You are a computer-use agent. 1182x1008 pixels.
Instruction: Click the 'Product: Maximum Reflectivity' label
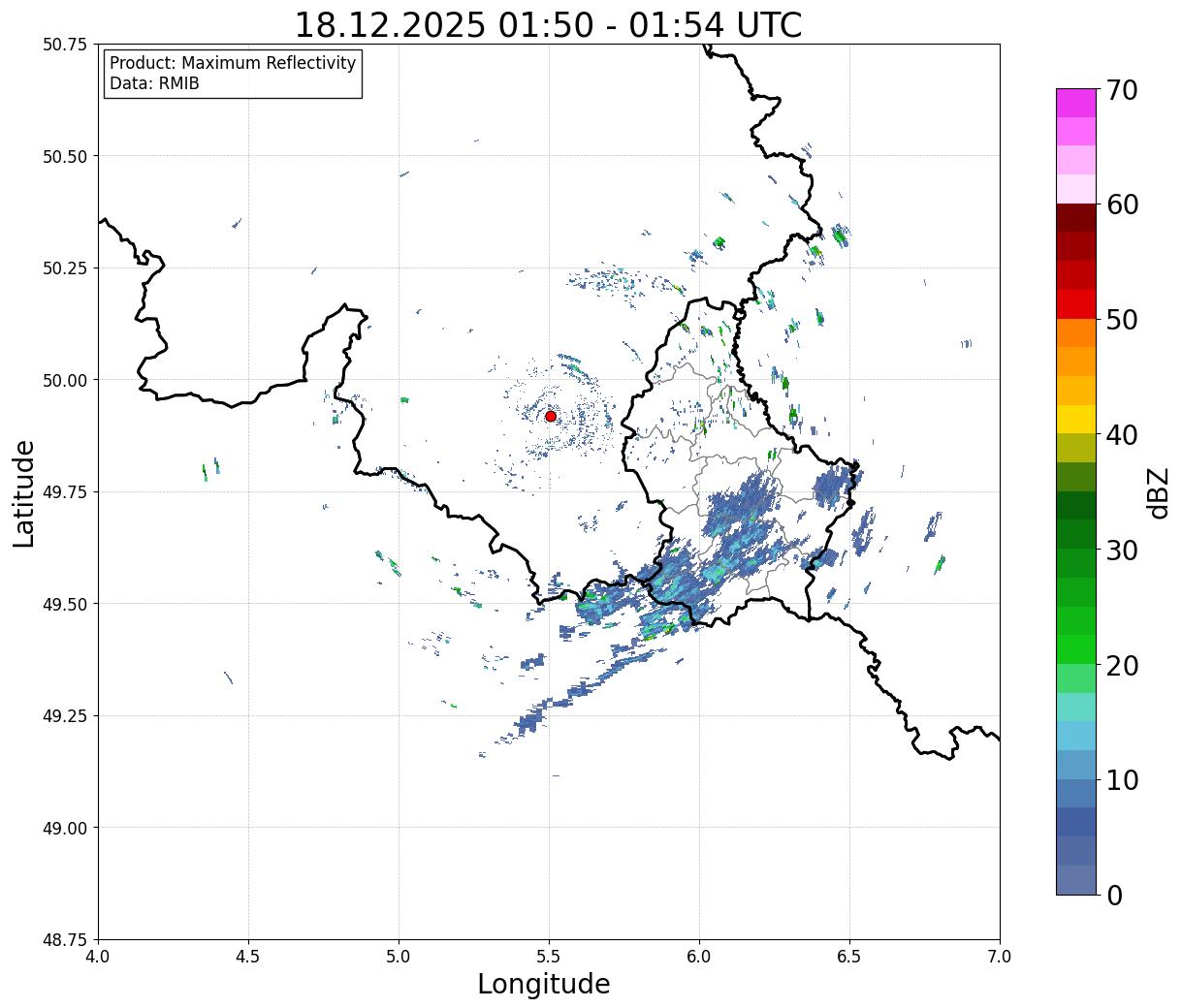click(233, 63)
